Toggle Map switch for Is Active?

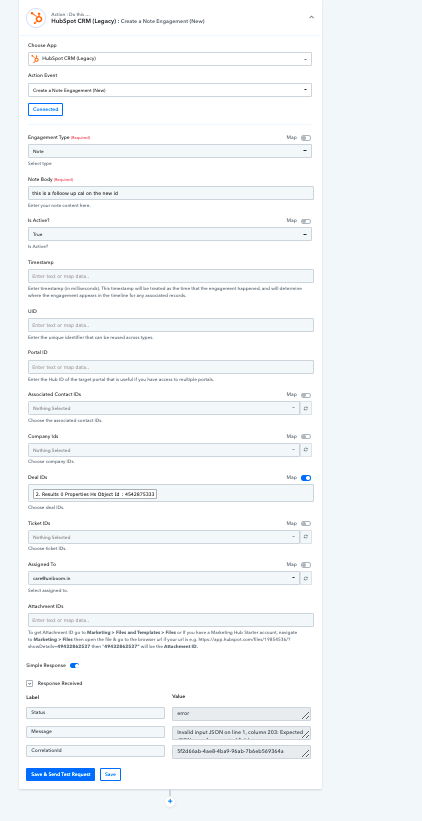306,221
